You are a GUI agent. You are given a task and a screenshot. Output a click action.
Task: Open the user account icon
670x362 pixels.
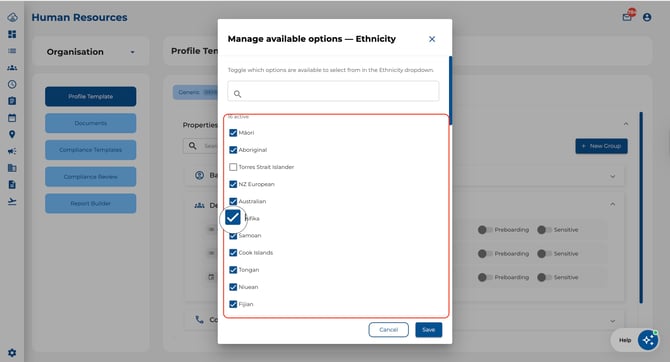[x=647, y=17]
